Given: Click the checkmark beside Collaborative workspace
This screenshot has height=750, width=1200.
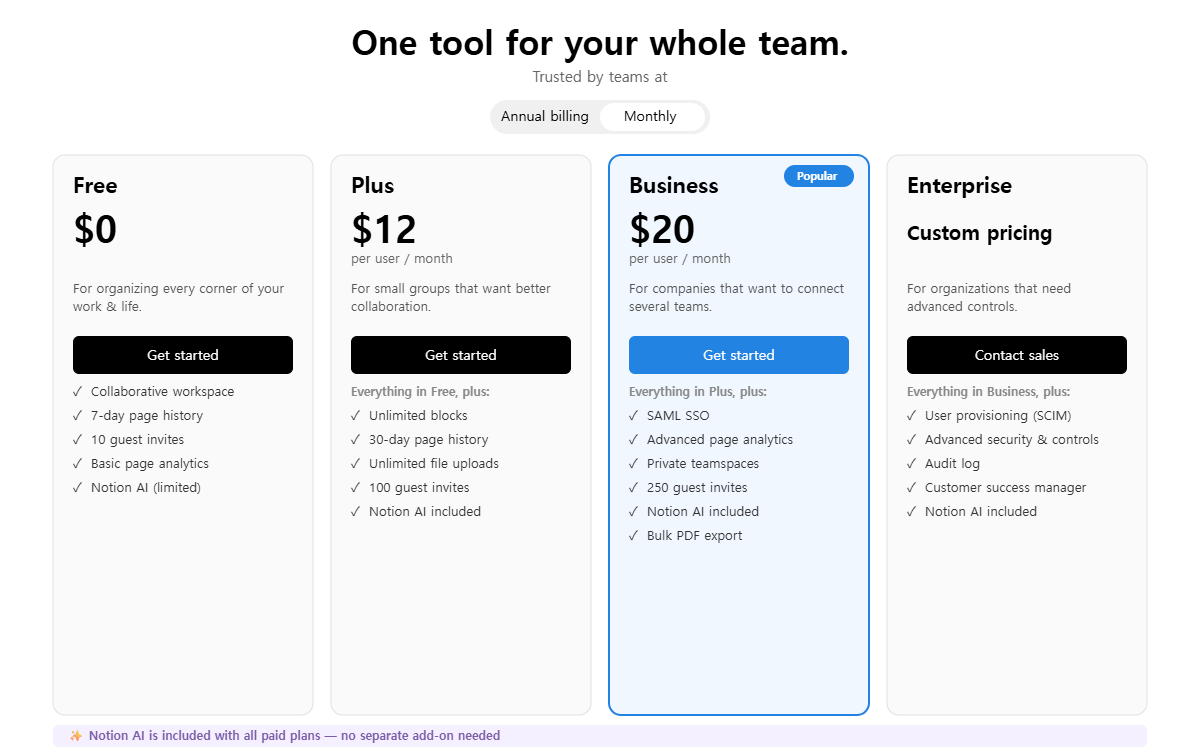Looking at the screenshot, I should (77, 391).
